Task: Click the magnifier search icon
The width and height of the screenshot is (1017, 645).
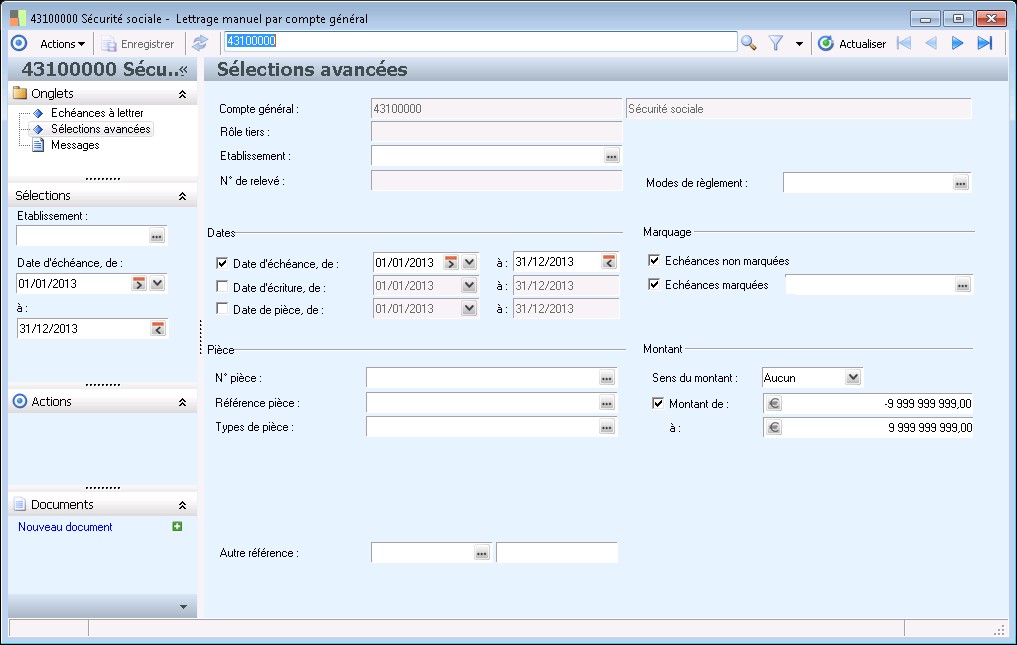Action: 748,43
